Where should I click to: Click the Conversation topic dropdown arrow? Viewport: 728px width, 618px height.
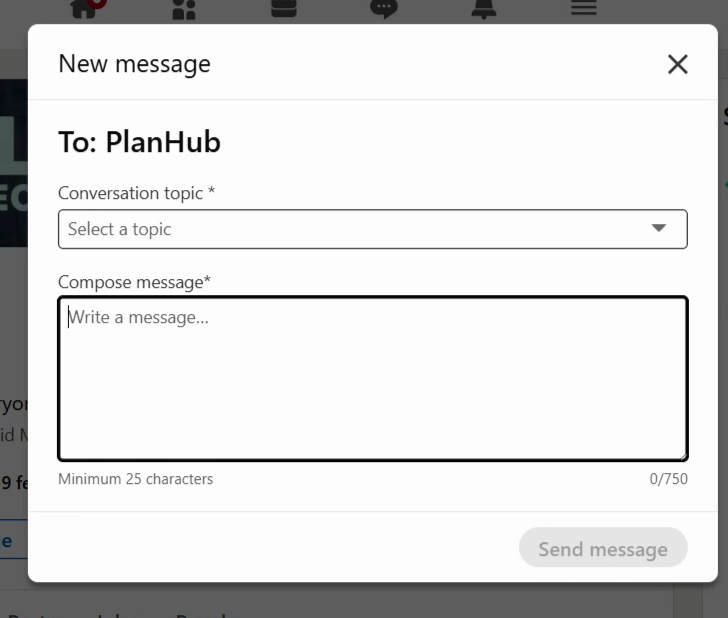658,228
